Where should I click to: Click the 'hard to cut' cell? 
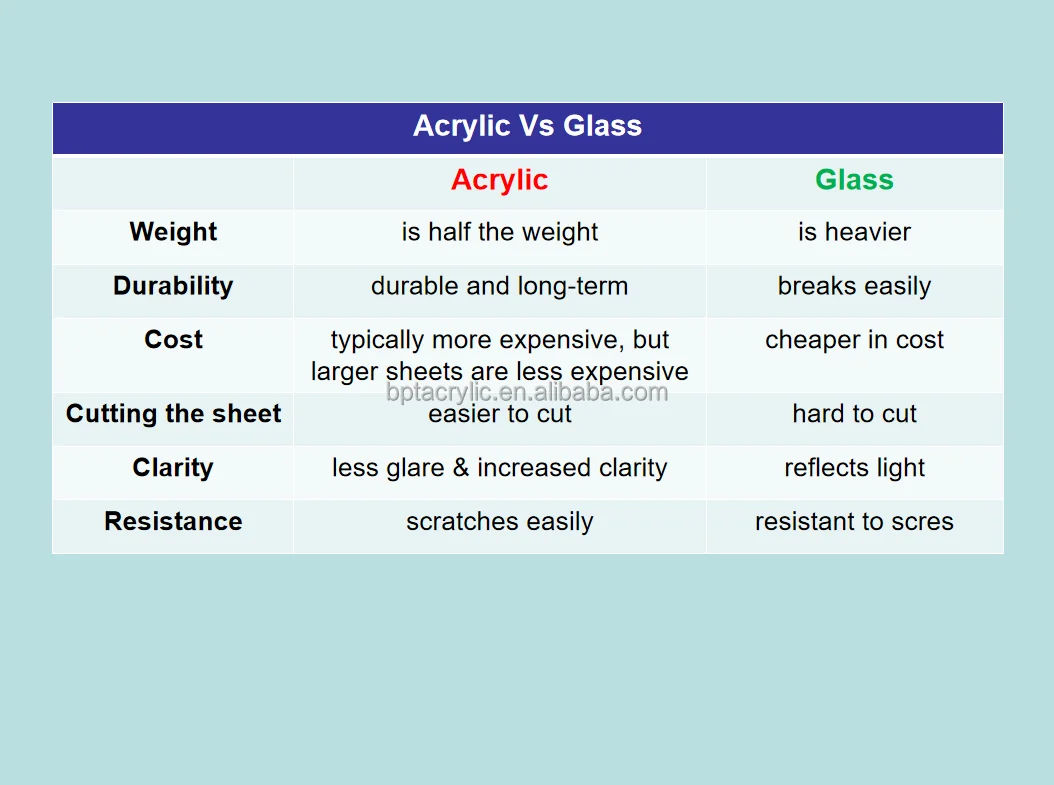point(854,414)
